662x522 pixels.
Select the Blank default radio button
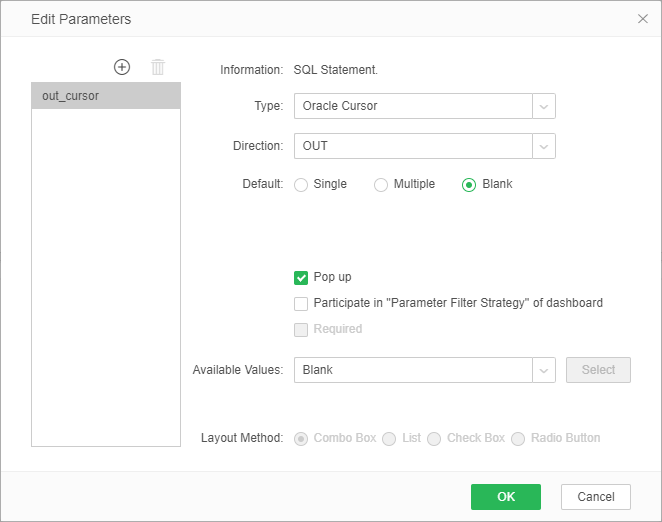(469, 185)
